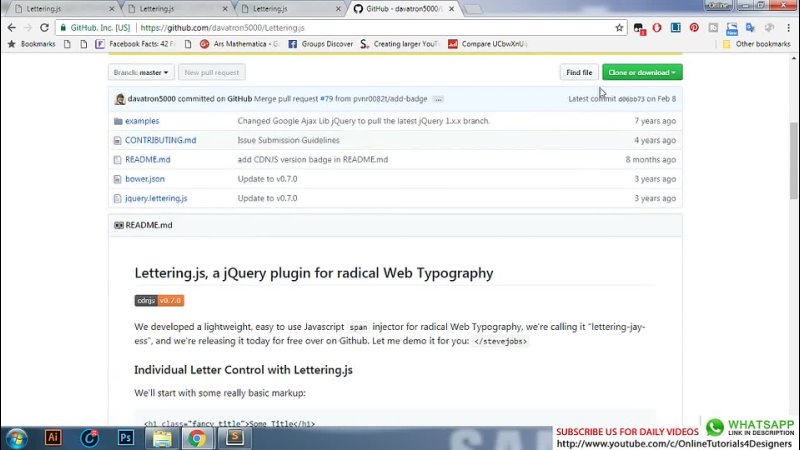Viewport: 800px width, 450px height.
Task: Click the file icon beside CONTRIBUTING.md
Action: [117, 140]
